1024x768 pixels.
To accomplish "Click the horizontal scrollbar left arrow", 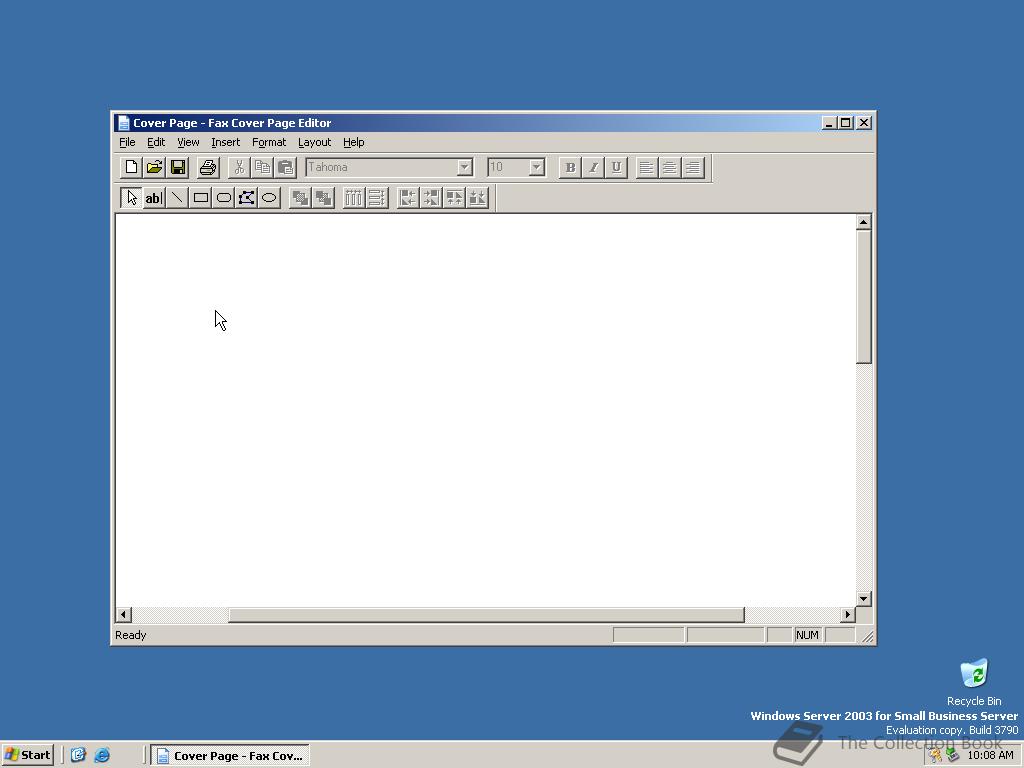I will [123, 615].
